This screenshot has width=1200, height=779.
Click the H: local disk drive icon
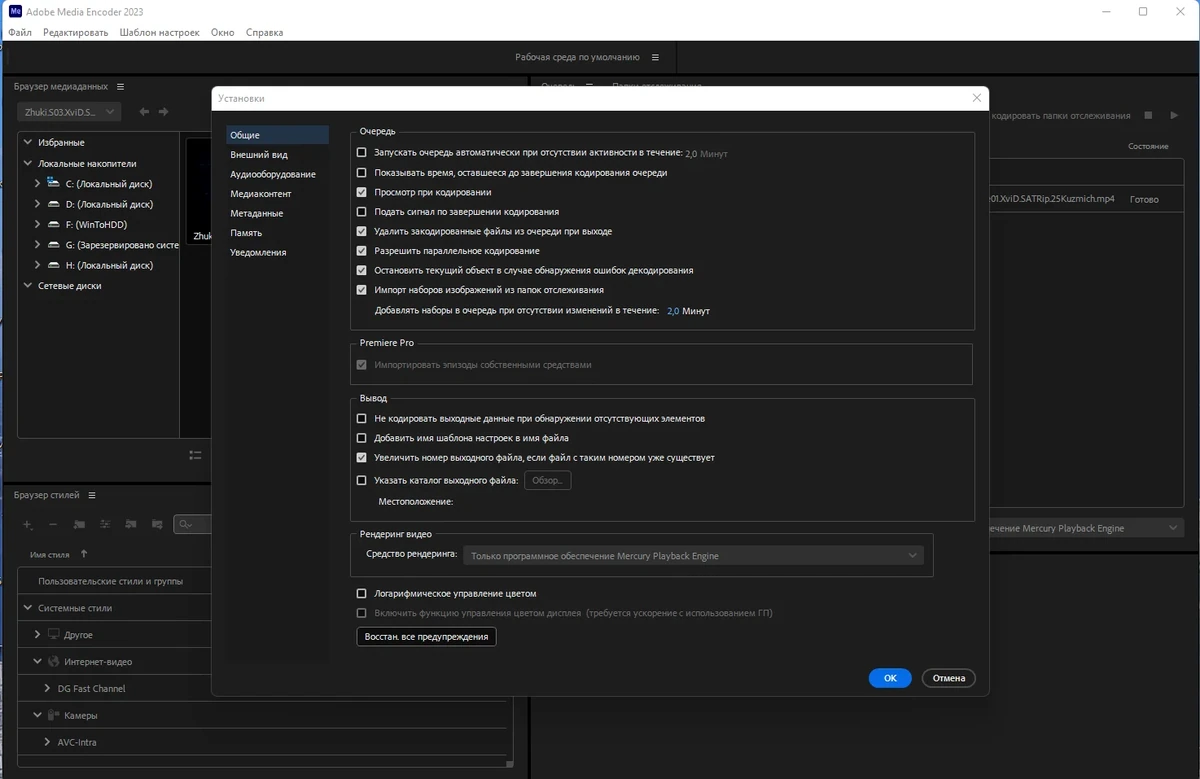coord(53,265)
